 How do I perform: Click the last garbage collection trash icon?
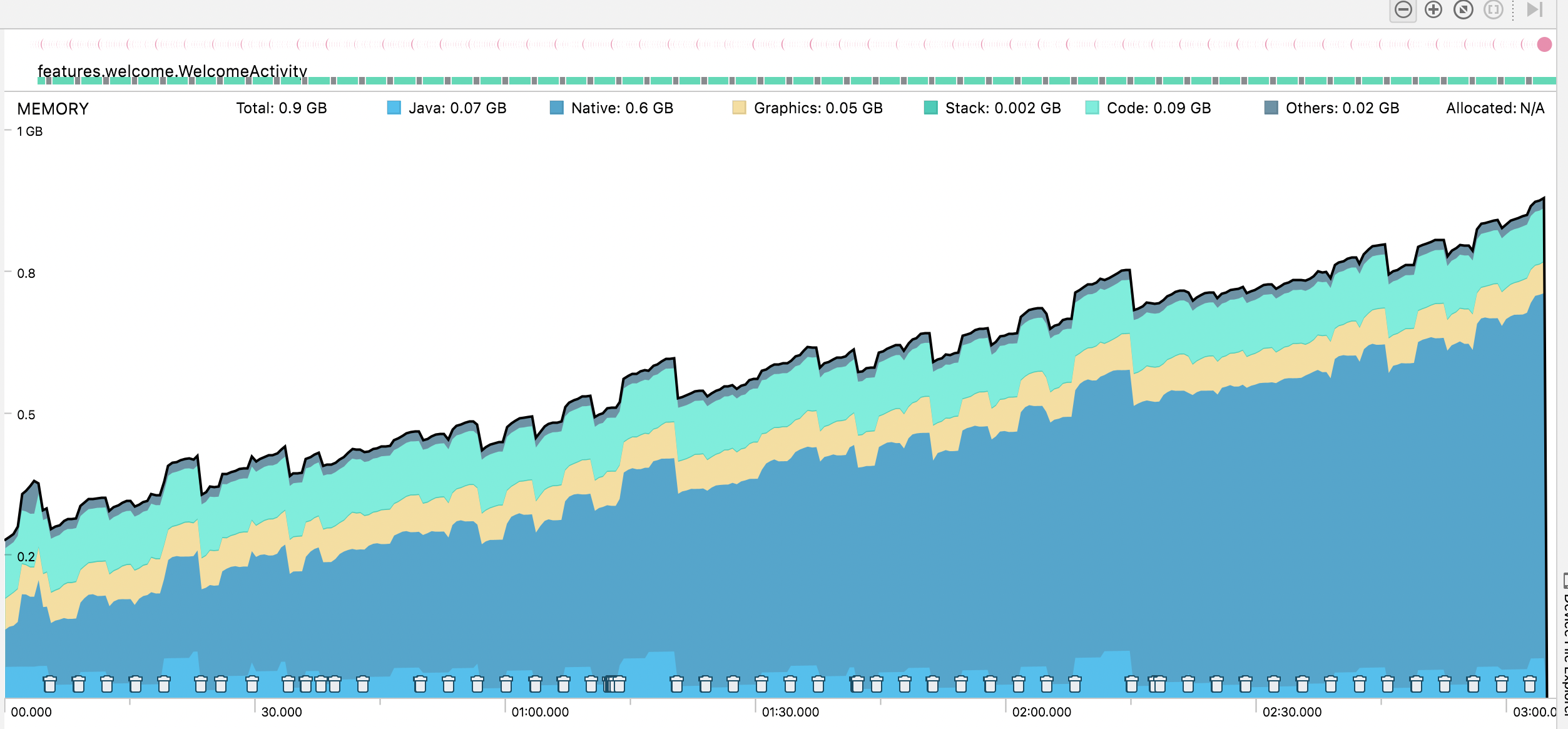(1530, 684)
